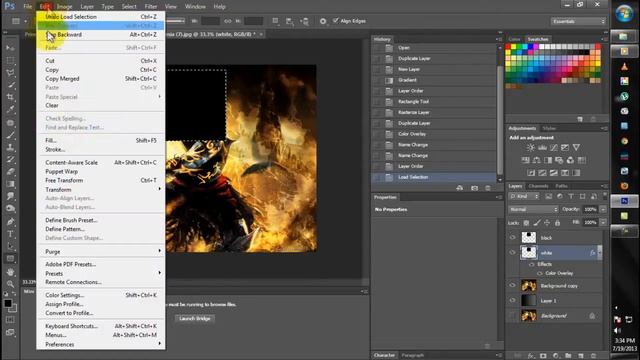Click the Launch Bridge button

click(195, 318)
